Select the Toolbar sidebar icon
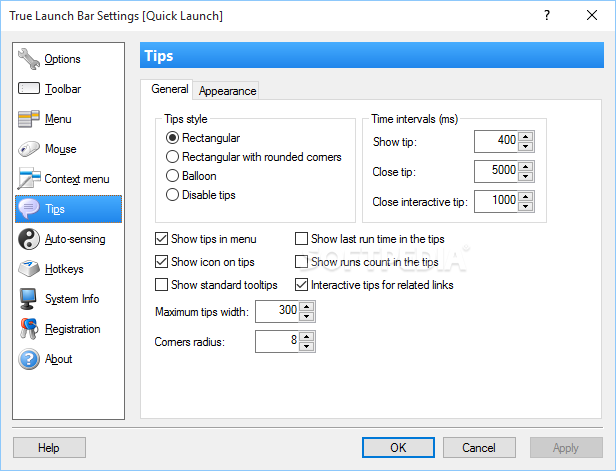The height and width of the screenshot is (471, 616). [29, 89]
